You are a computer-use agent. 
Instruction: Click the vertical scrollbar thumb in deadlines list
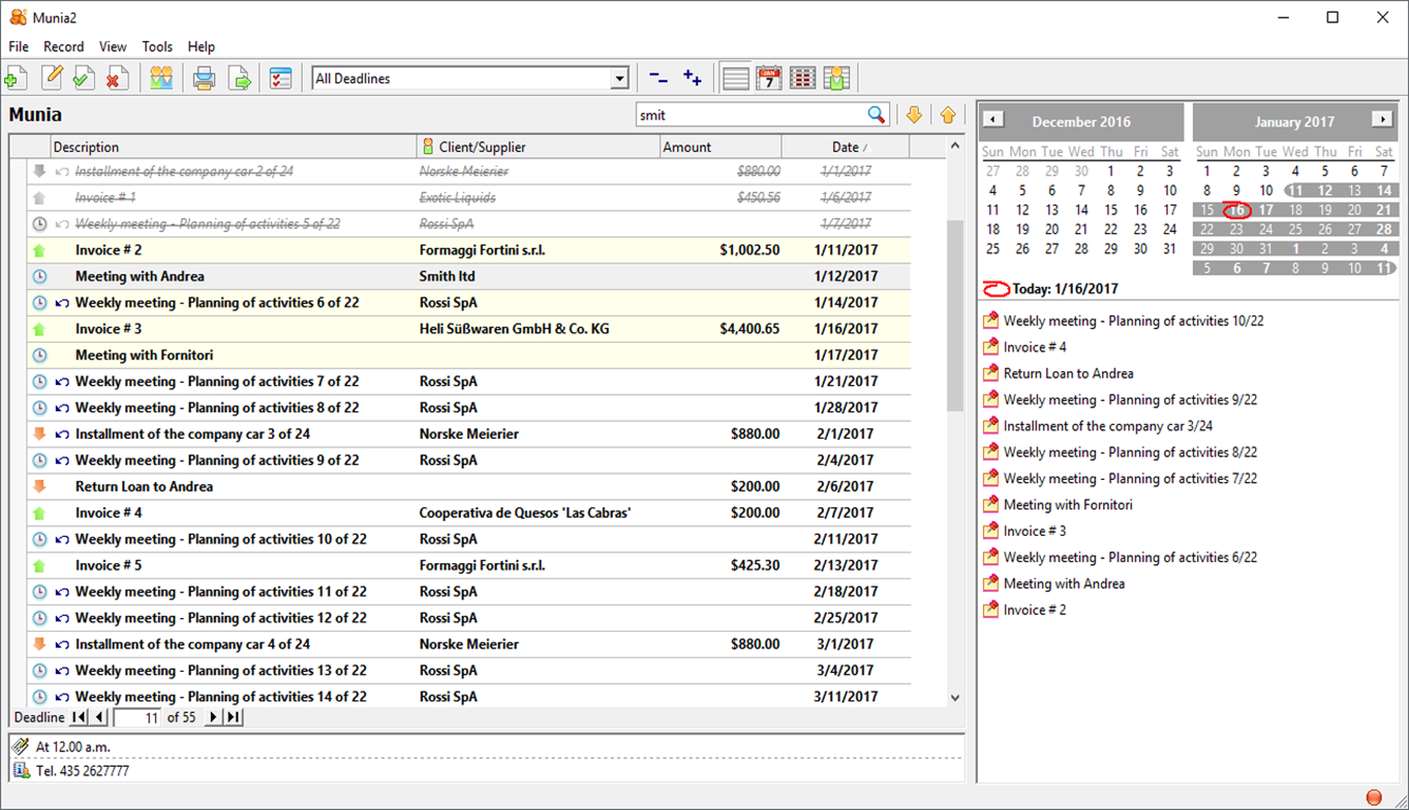955,315
